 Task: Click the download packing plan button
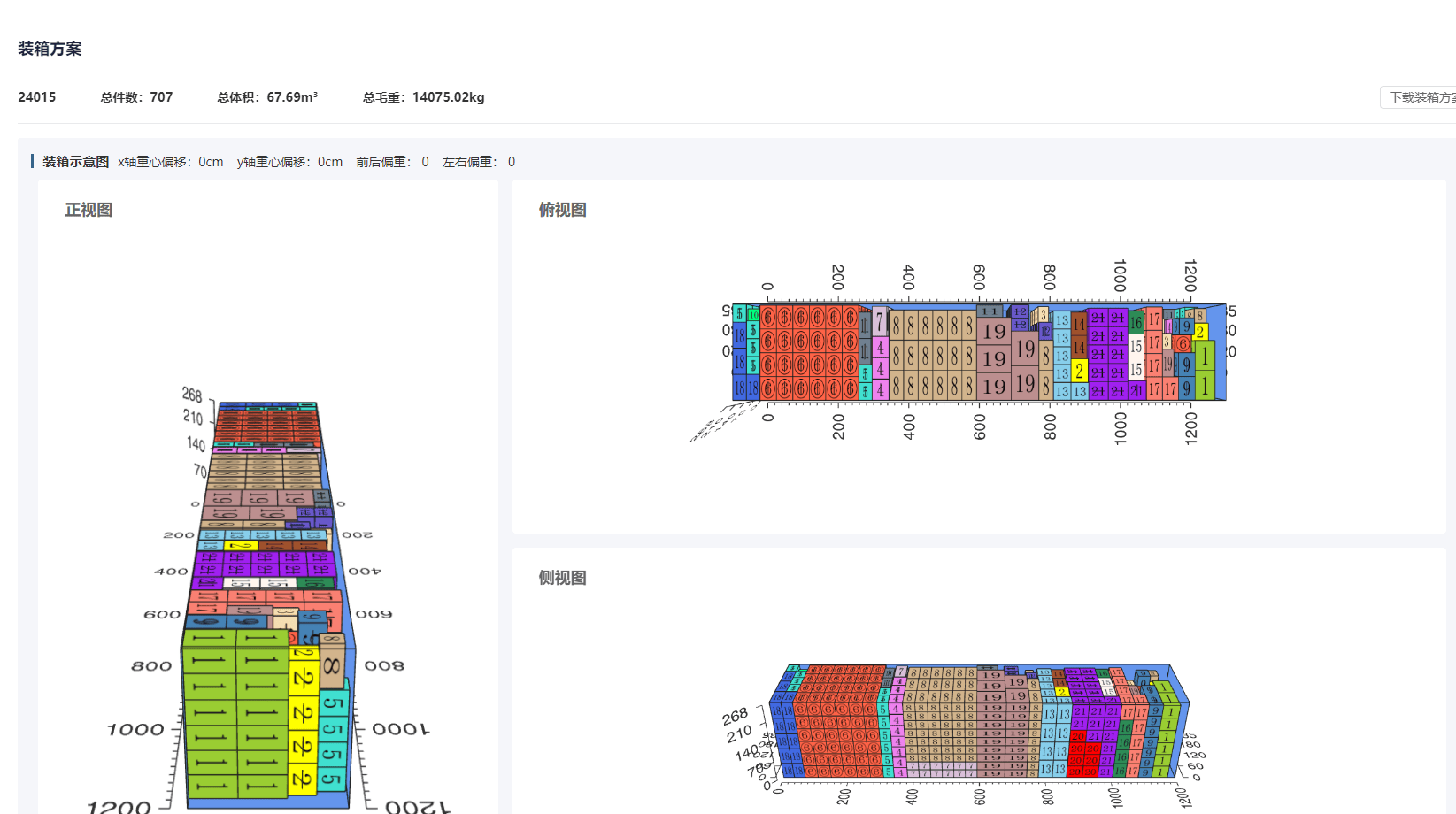coord(1420,97)
